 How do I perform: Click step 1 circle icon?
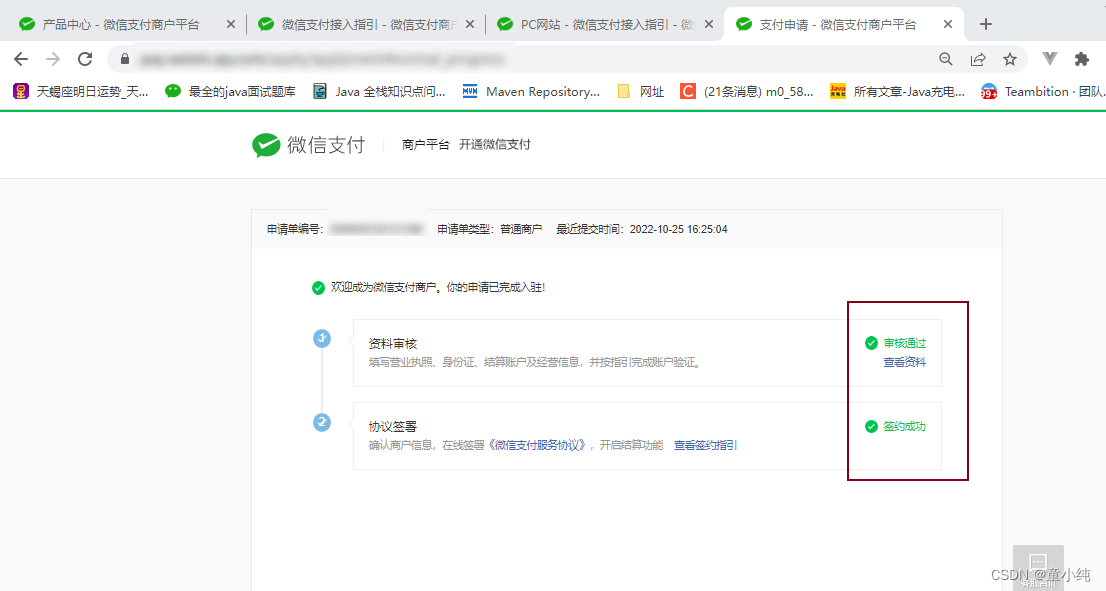click(322, 339)
